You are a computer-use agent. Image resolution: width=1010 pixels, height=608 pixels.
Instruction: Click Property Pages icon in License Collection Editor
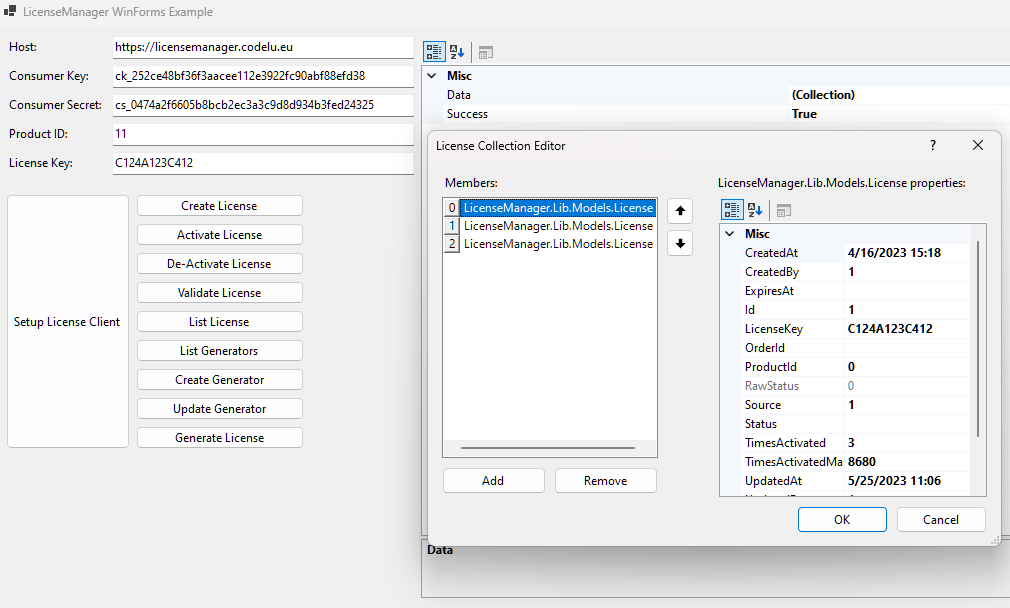(x=784, y=210)
